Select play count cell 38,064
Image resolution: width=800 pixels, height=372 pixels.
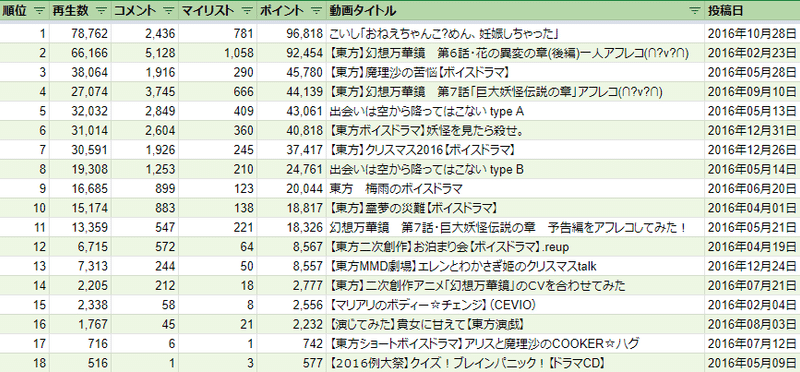pos(80,72)
